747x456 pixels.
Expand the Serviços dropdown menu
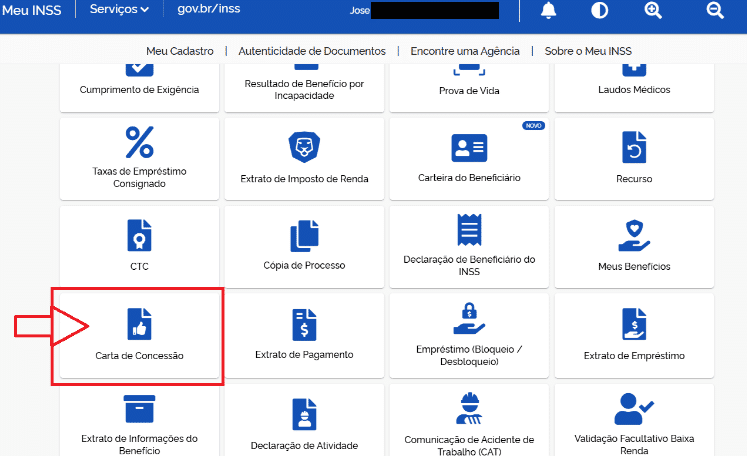click(119, 9)
